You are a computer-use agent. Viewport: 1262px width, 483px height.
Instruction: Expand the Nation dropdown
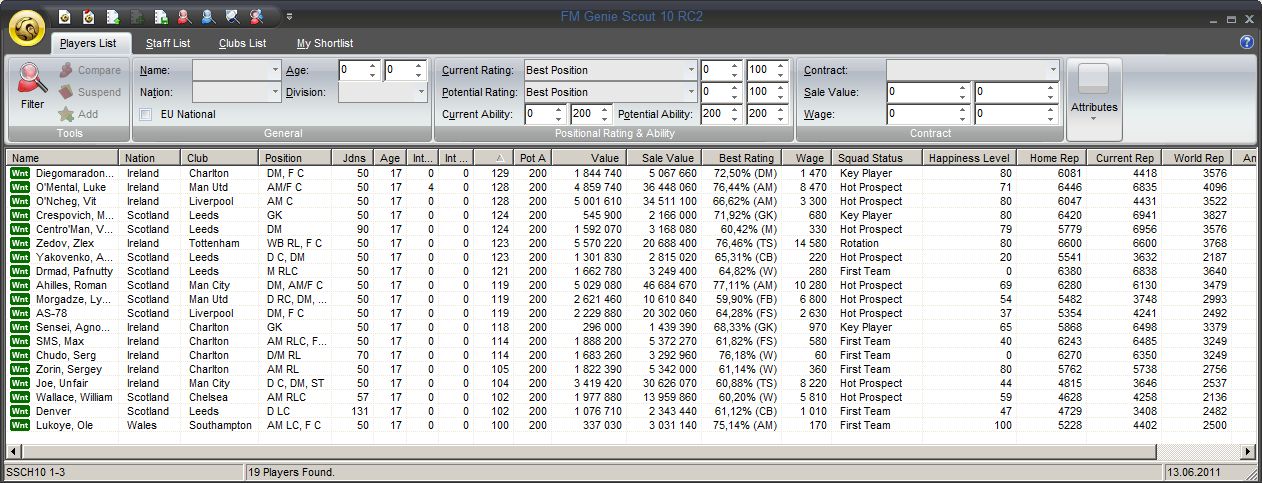(275, 92)
